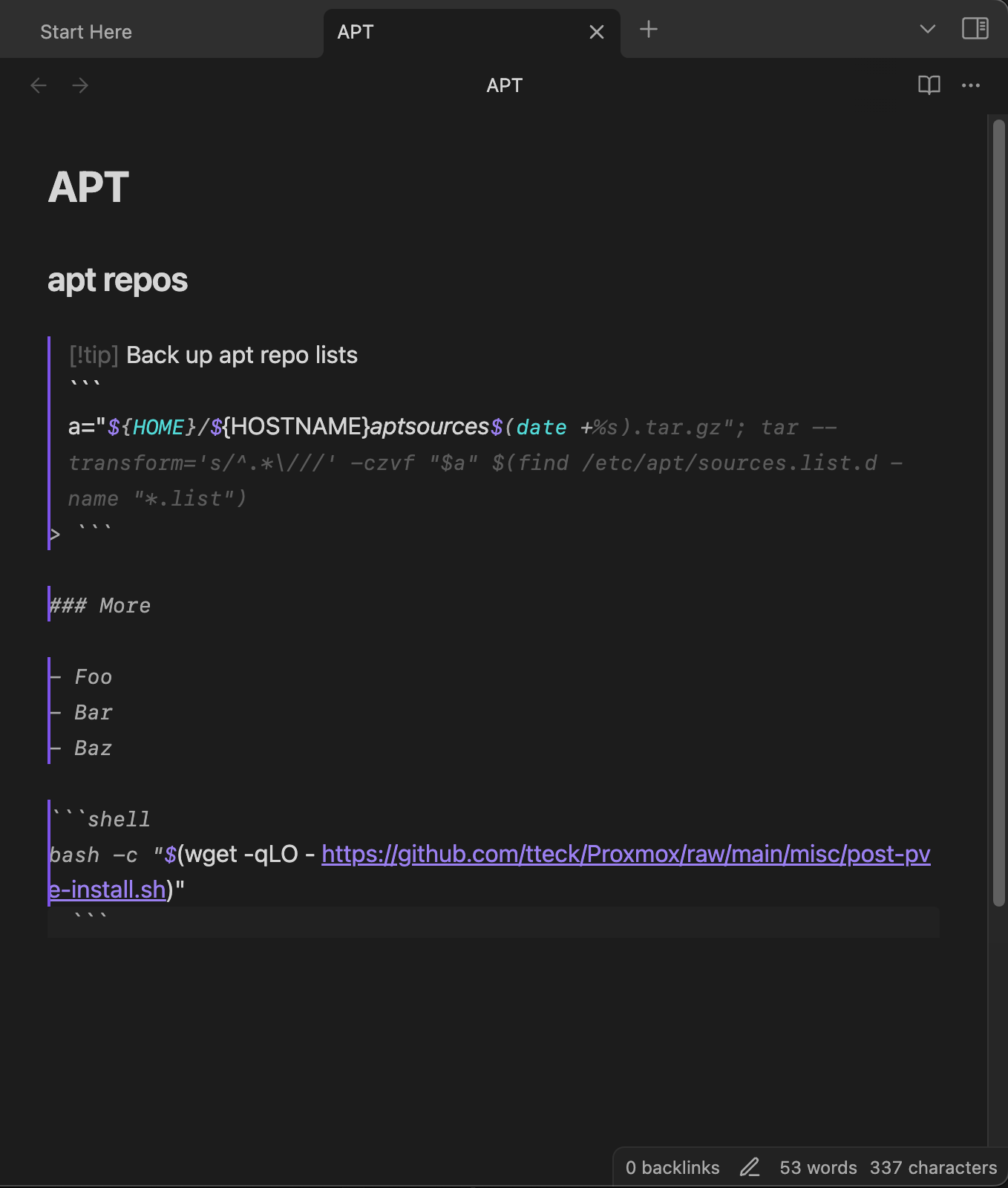1008x1188 pixels.
Task: Click the 53 words count in status bar
Action: point(818,1168)
